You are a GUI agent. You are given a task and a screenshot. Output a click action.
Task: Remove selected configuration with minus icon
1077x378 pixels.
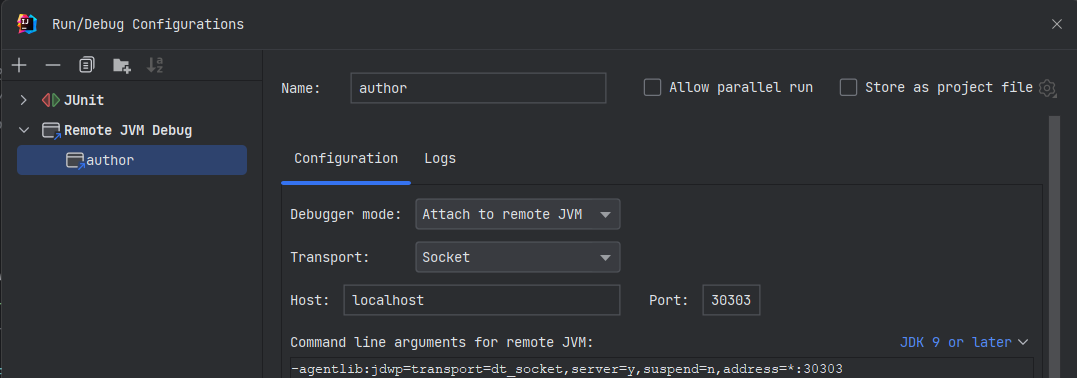[53, 65]
